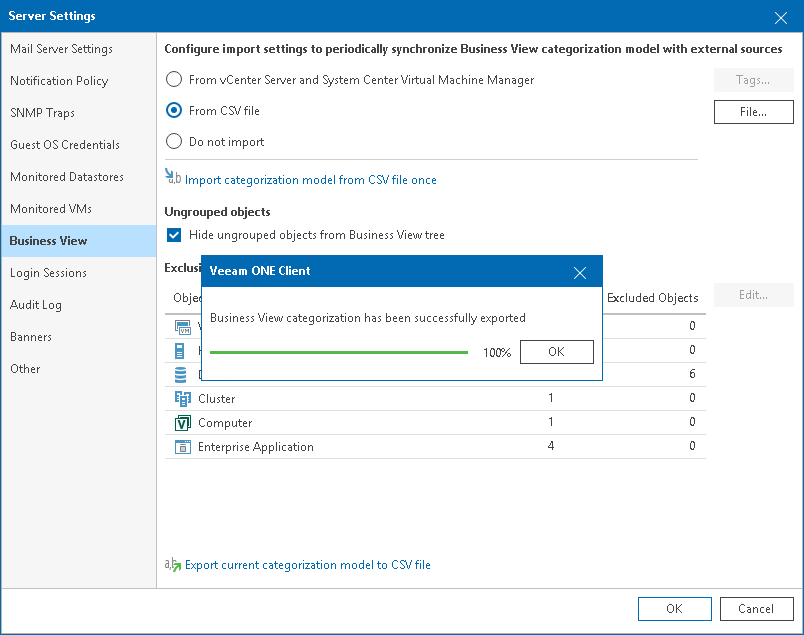Select the From vCenter Server import option
This screenshot has height=635, width=804.
pos(173,79)
